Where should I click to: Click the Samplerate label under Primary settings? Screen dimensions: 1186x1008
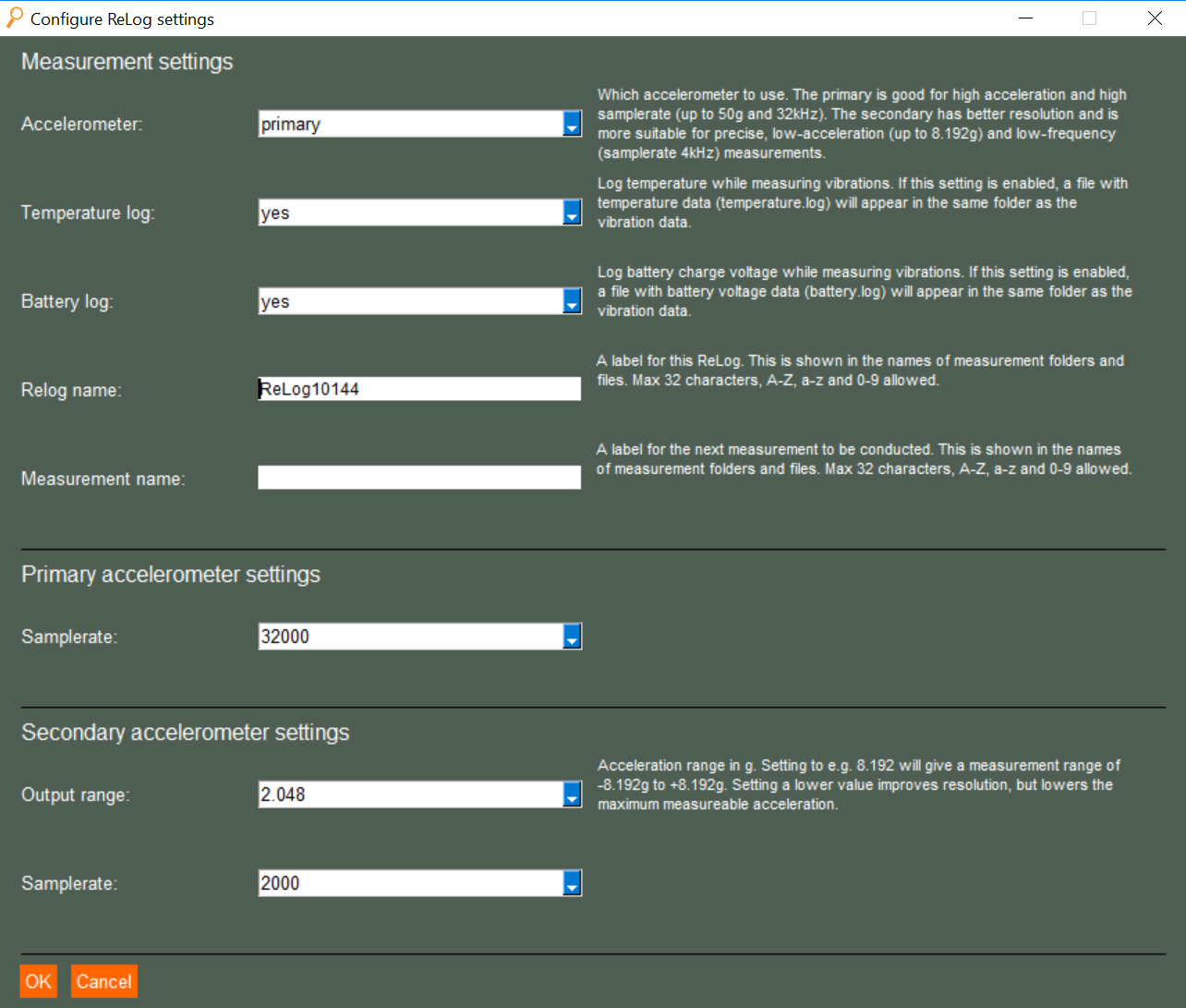click(69, 637)
